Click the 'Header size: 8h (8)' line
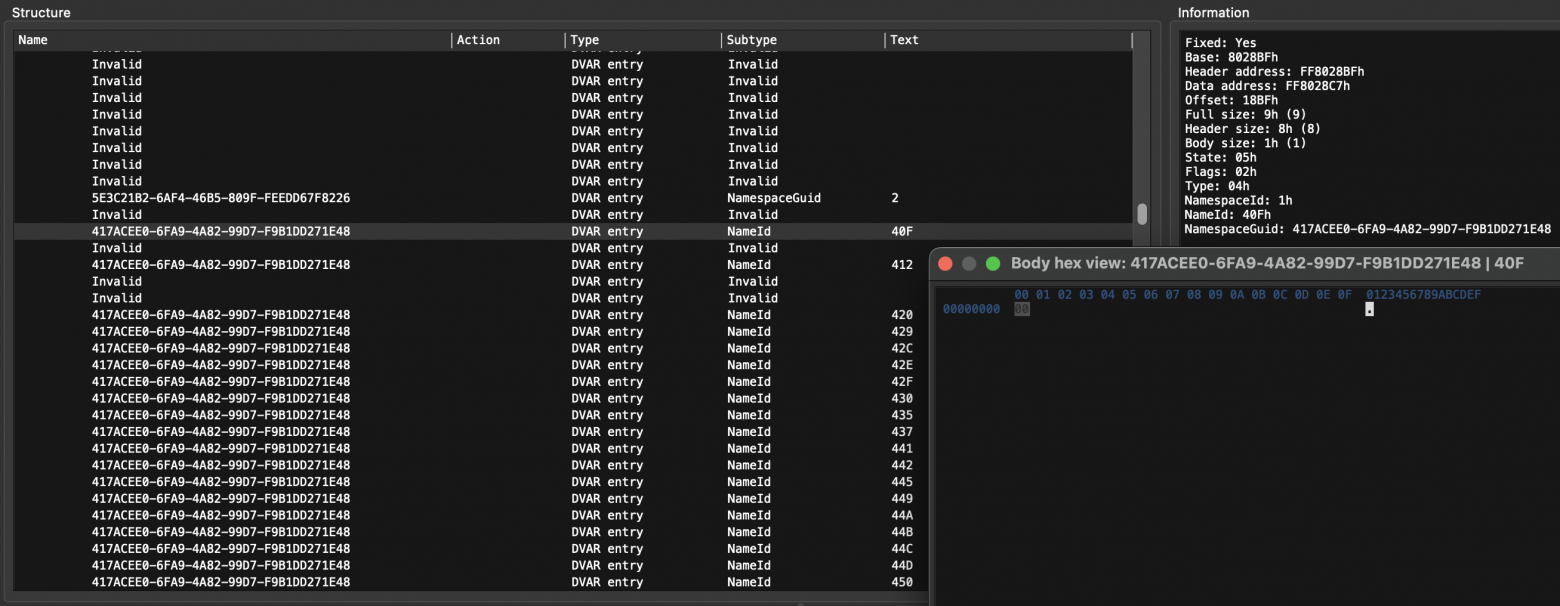 coord(1252,129)
